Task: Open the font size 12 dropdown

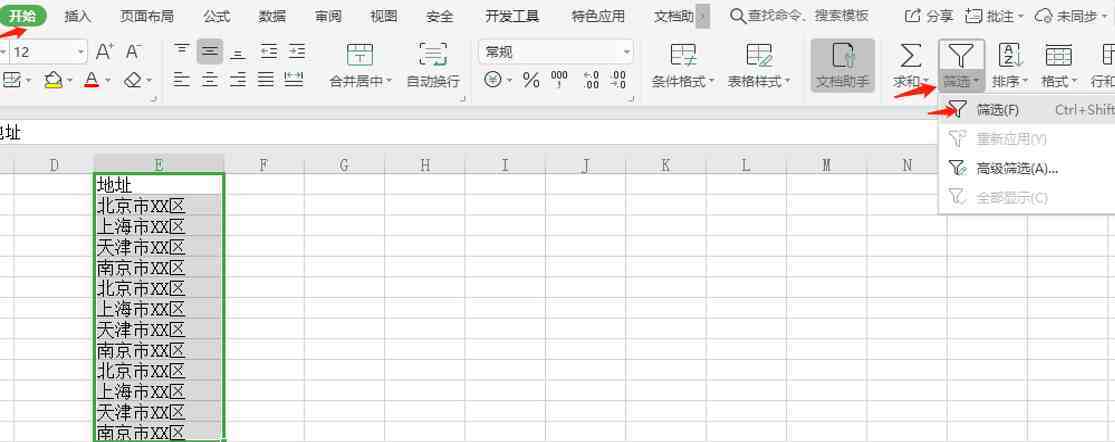Action: pos(82,52)
